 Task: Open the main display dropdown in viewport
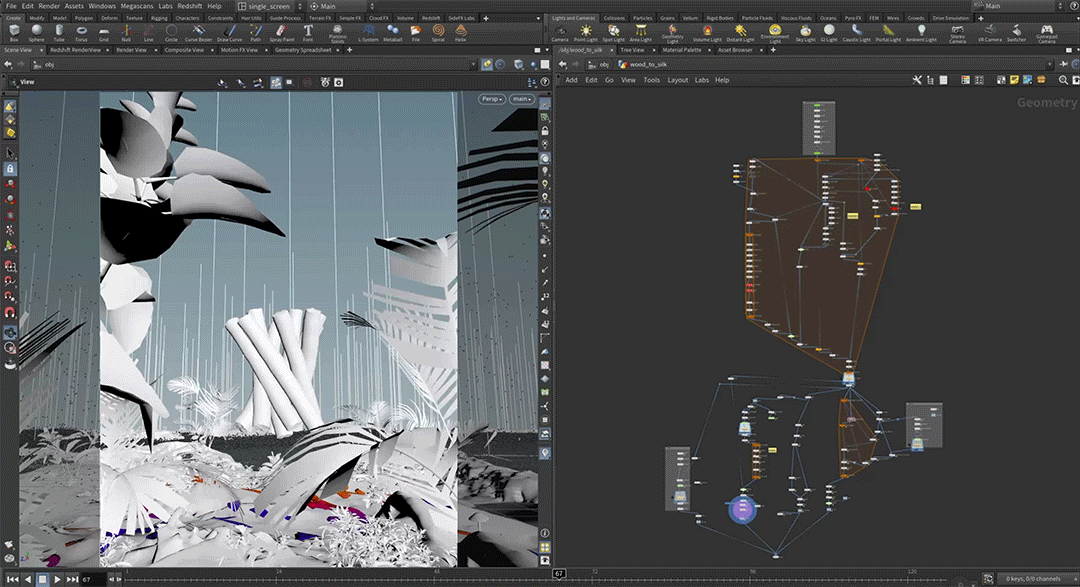pyautogui.click(x=521, y=99)
